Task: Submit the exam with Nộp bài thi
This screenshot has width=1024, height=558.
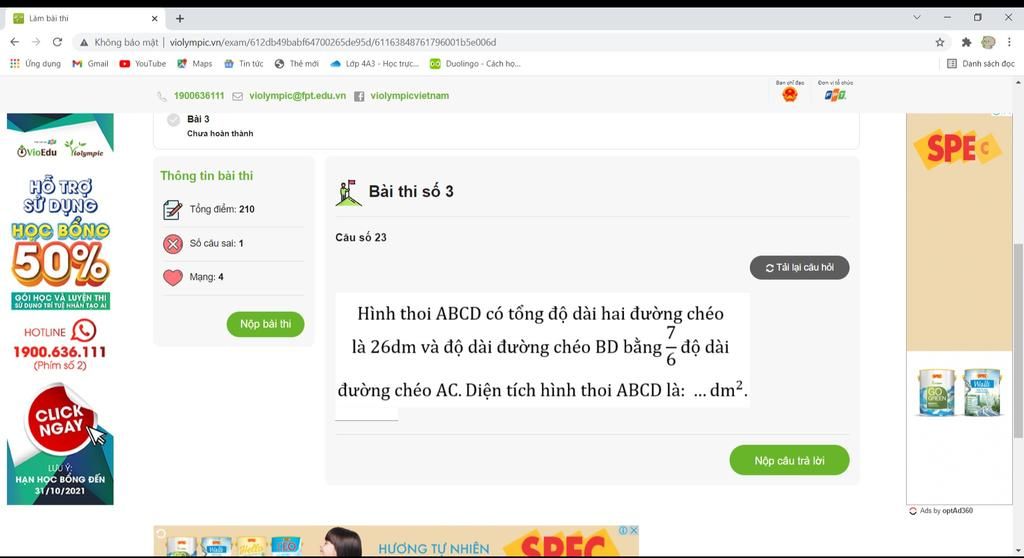Action: click(265, 324)
